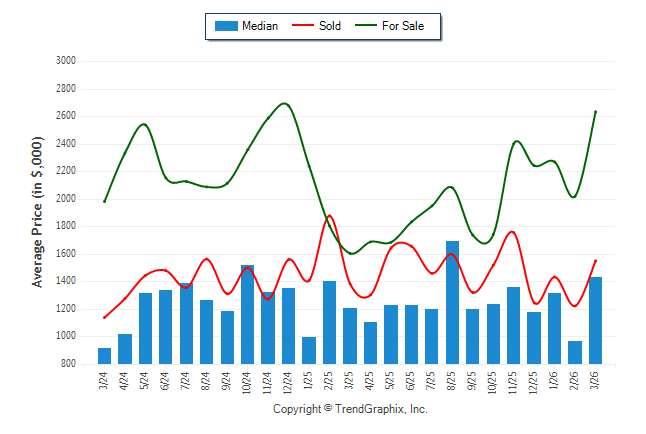Viewport: 646px width, 434px height.
Task: Click Sold line peak at 2/25
Action: [x=329, y=216]
